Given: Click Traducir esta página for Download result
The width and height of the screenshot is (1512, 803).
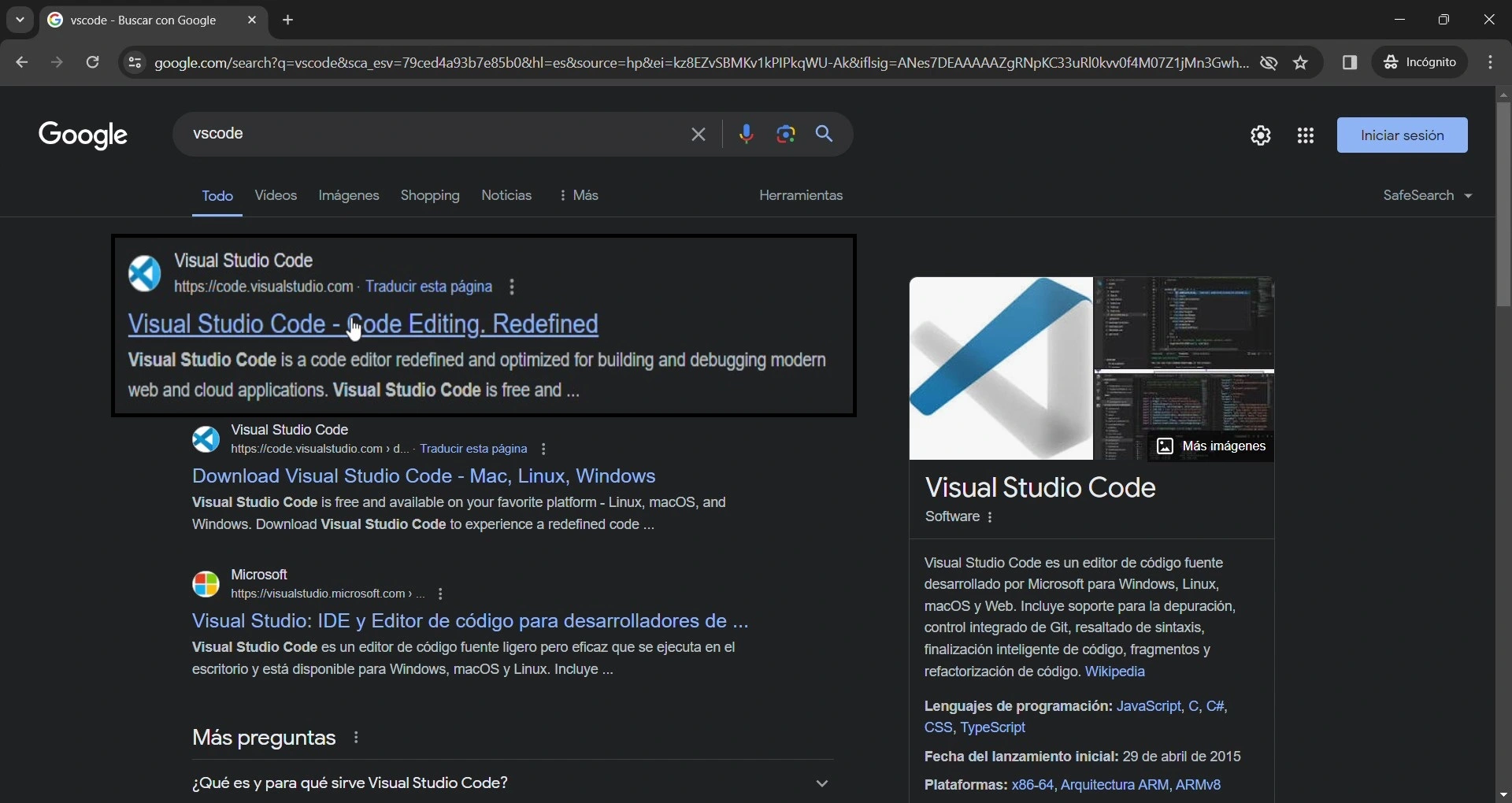Looking at the screenshot, I should [473, 449].
